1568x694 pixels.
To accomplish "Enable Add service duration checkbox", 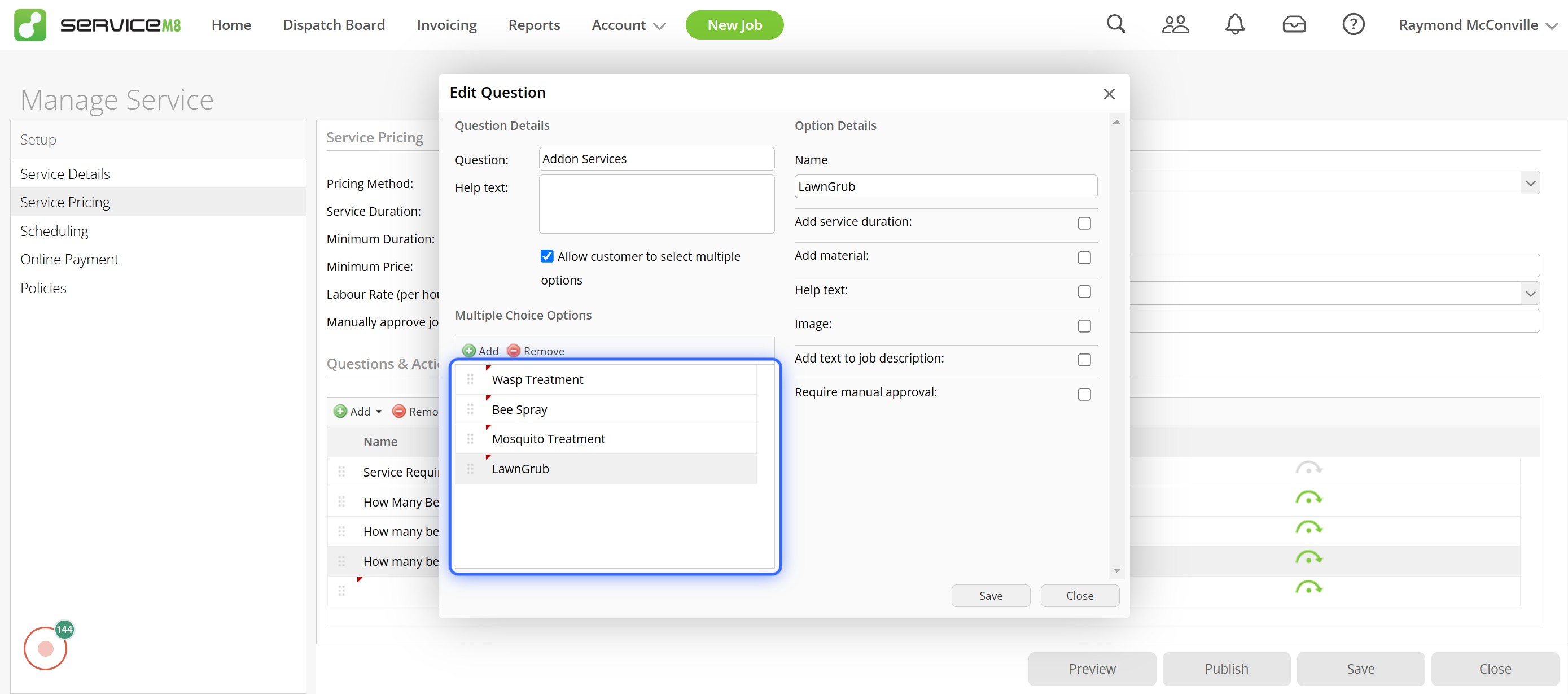I will click(x=1084, y=224).
